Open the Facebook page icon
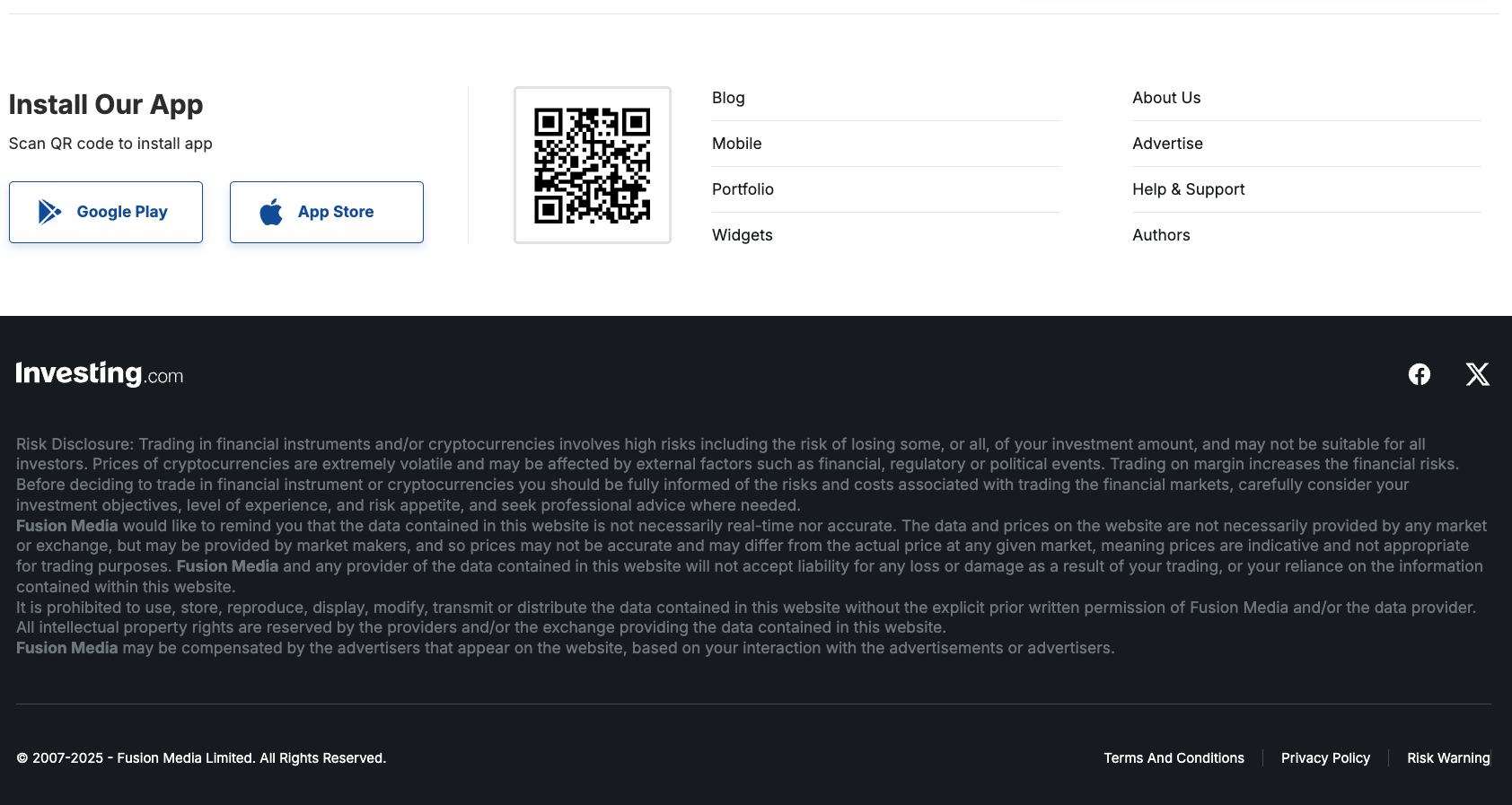Screen dimensions: 1512x805 coord(1419,374)
